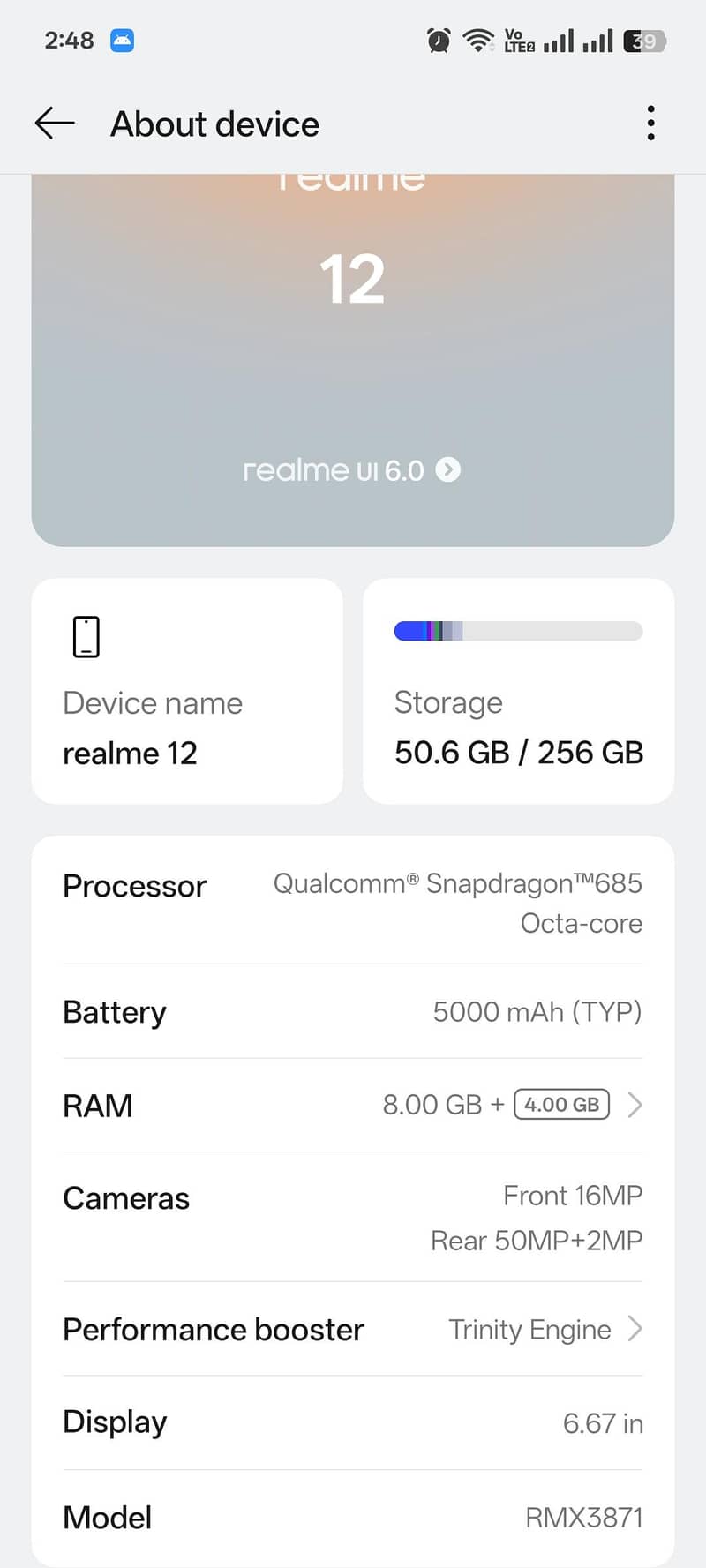Select the Processor row
The width and height of the screenshot is (706, 1568).
click(x=353, y=902)
